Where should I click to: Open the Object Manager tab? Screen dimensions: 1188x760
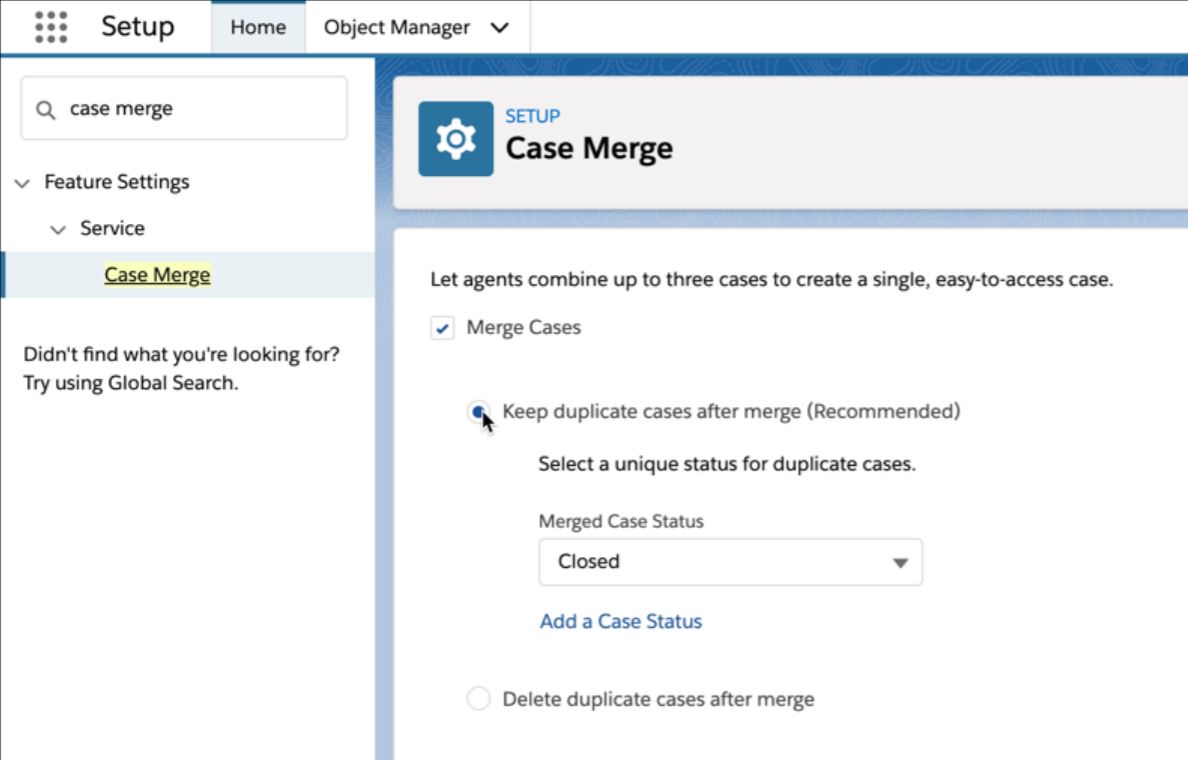(397, 27)
